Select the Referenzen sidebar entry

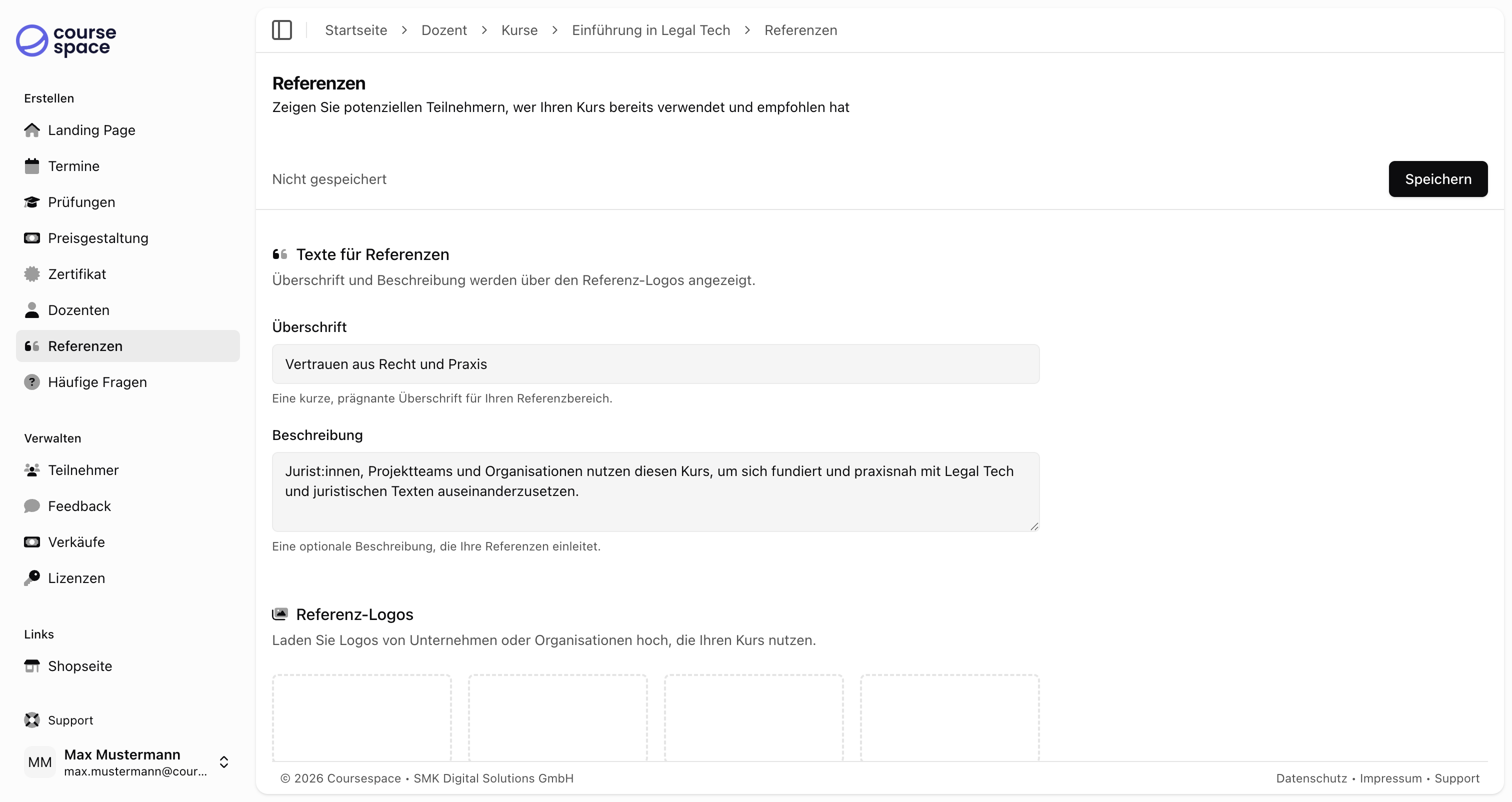(x=85, y=346)
